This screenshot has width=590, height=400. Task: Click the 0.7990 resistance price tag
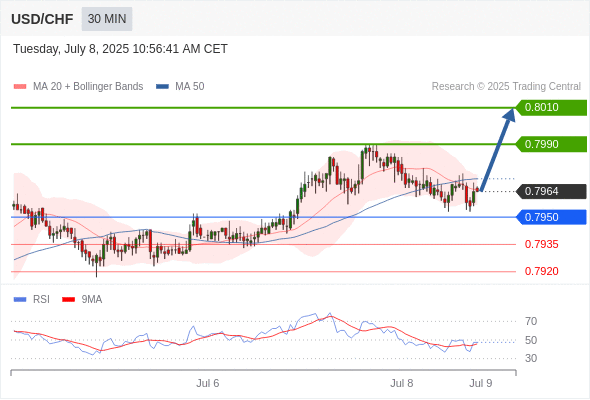[551, 144]
